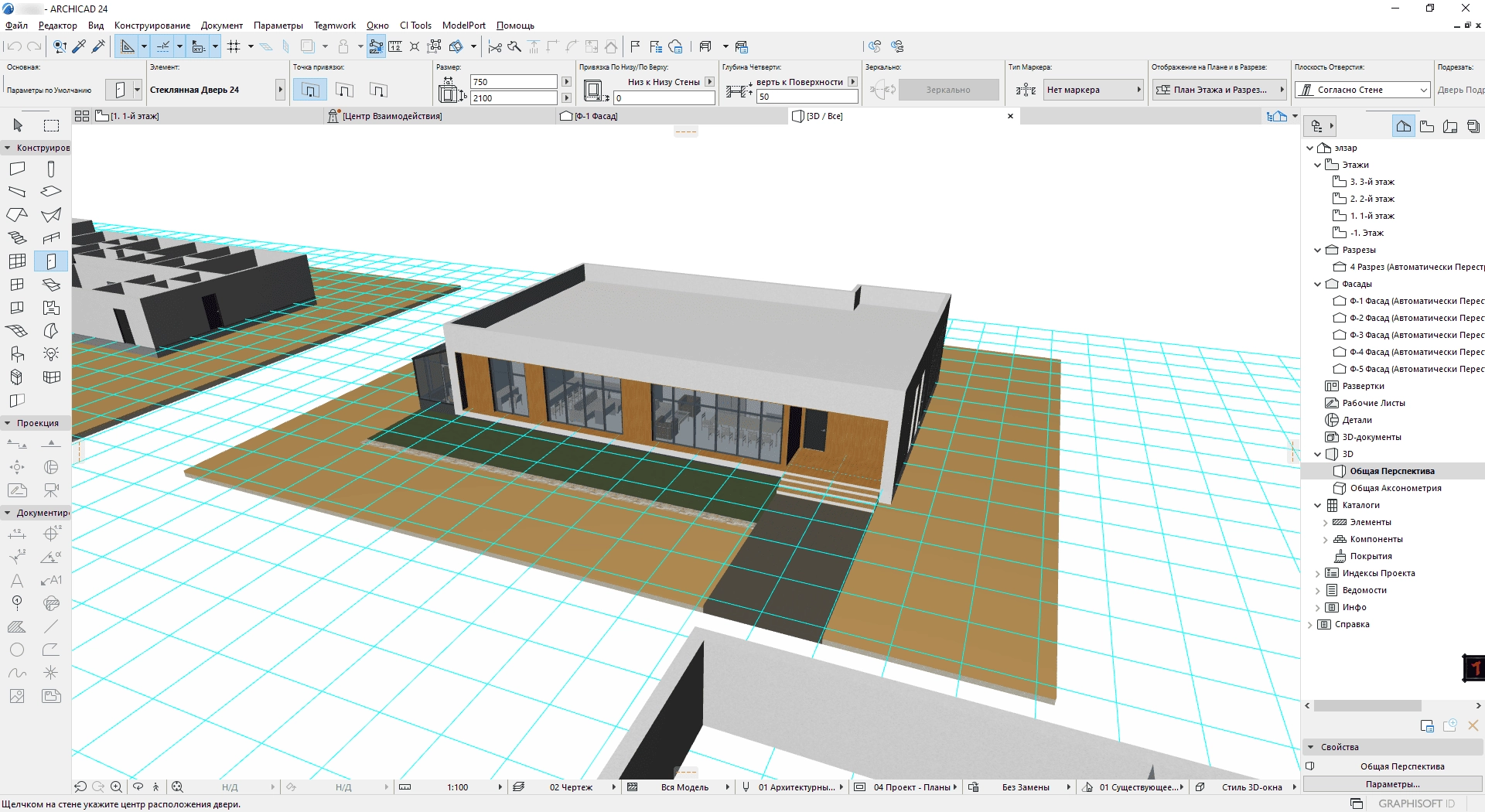Select the Circle/Arc tool
The height and width of the screenshot is (812, 1485).
coord(17,650)
